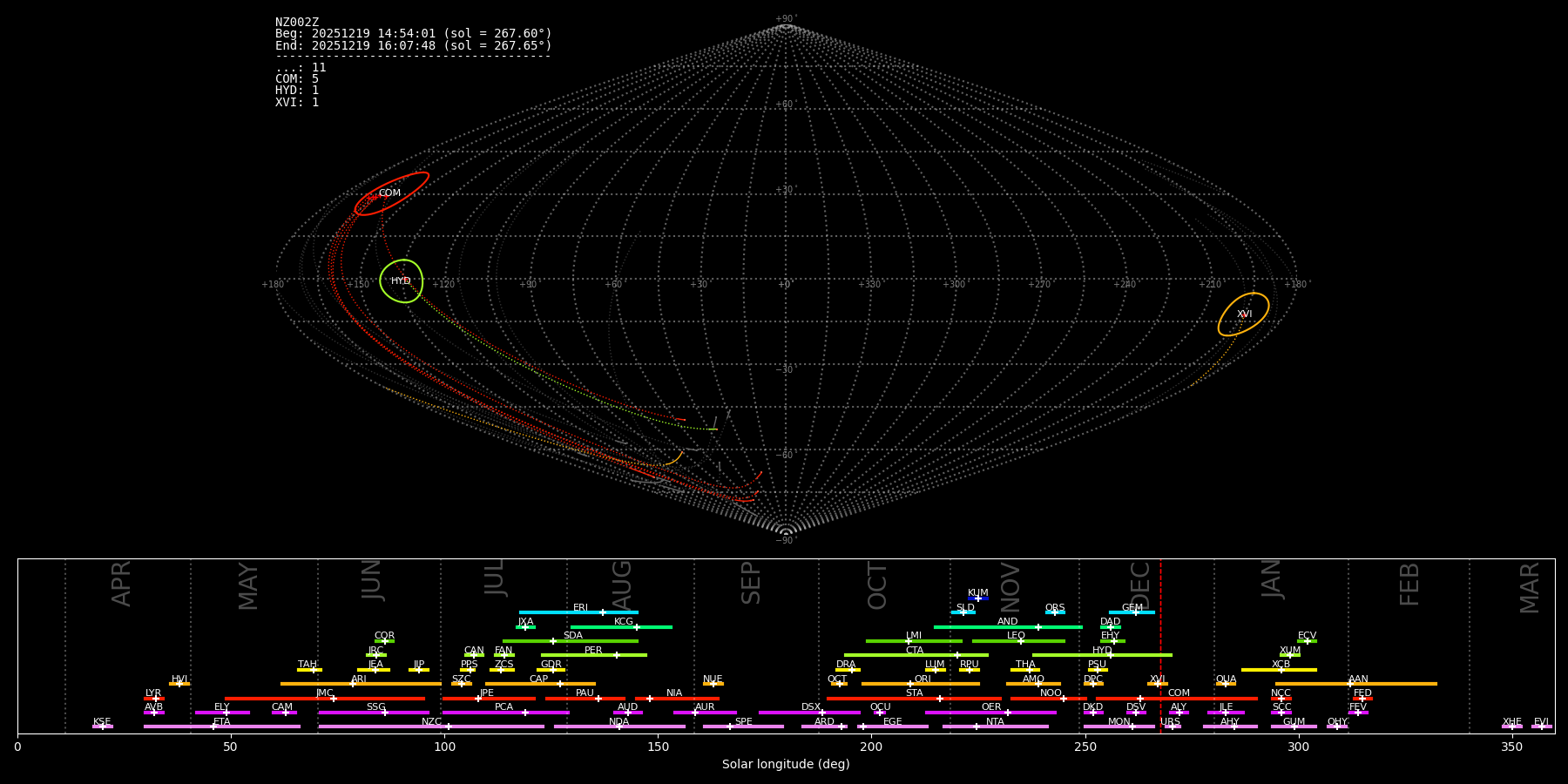The image size is (1568, 784).
Task: Click the 'COM: 5' count in legend
Action: (297, 78)
